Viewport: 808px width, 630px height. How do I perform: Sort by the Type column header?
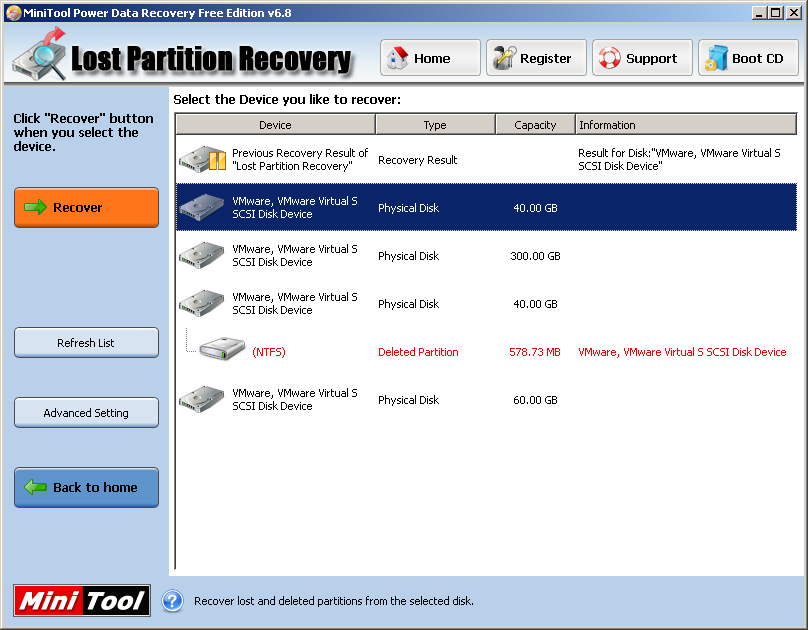435,125
